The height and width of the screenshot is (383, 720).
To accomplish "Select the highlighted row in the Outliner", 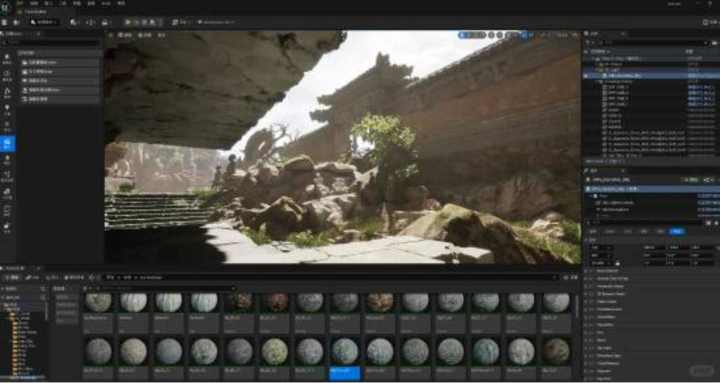I will 652,75.
